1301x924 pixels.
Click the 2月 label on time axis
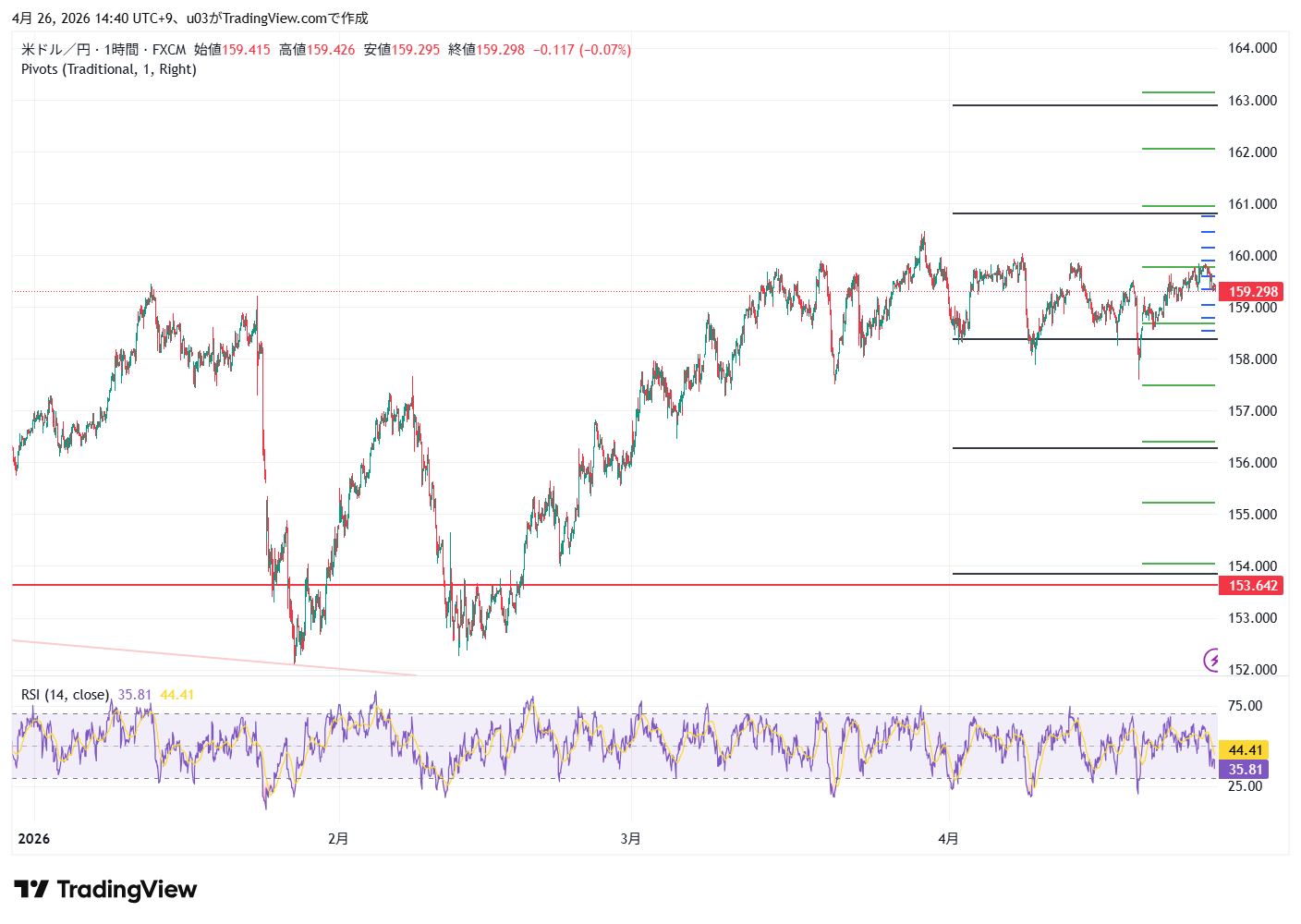click(x=338, y=839)
